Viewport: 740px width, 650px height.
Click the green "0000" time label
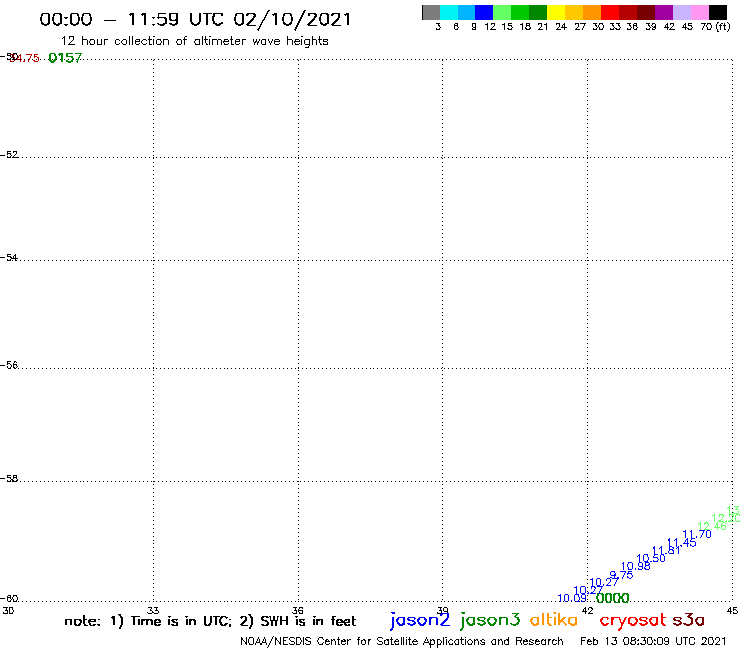tap(613, 599)
